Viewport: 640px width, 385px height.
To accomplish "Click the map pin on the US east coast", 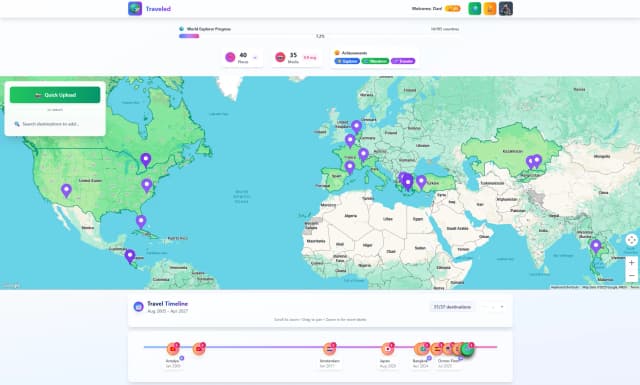I will pyautogui.click(x=147, y=186).
